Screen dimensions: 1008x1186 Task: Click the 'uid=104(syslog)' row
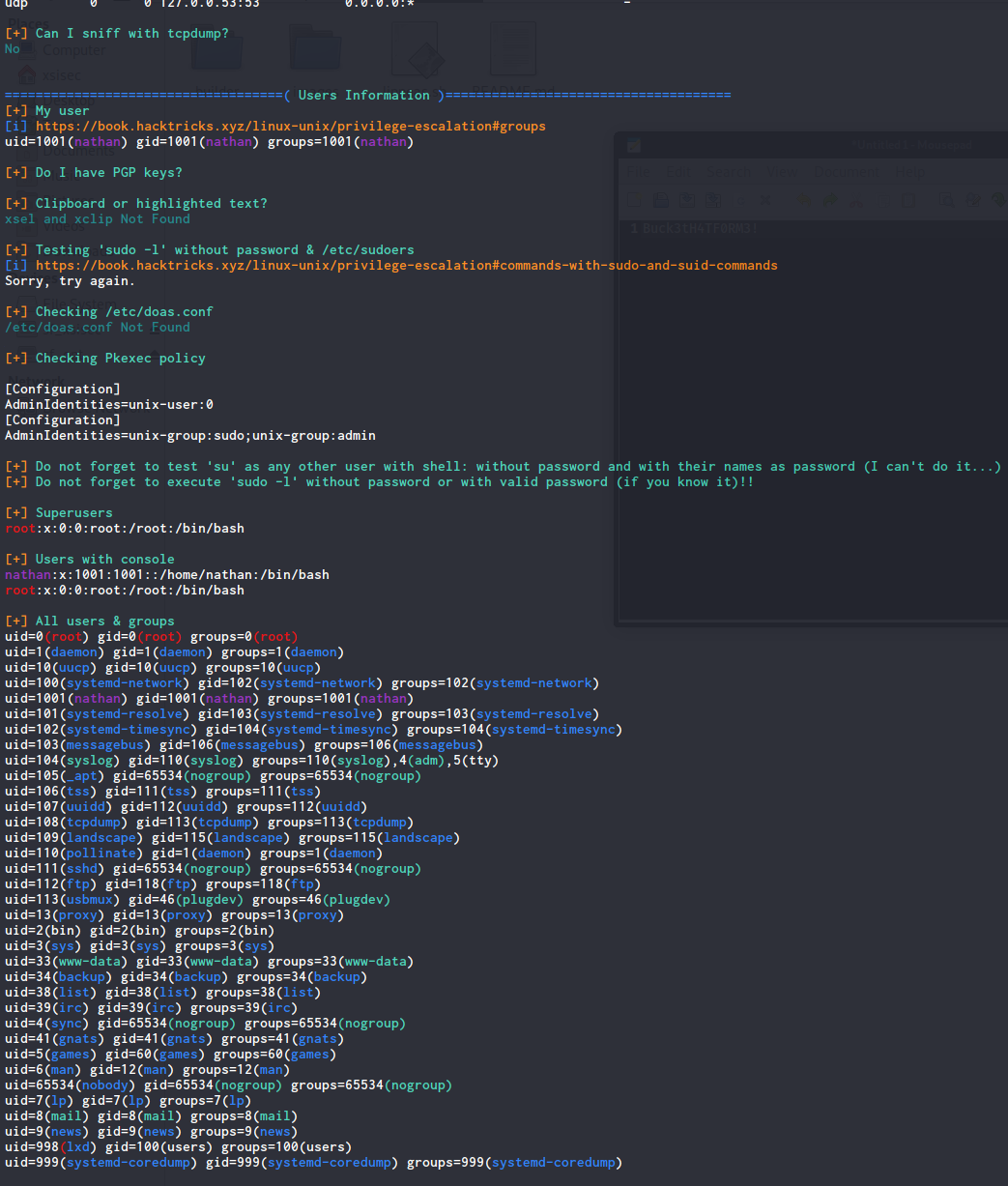(x=252, y=761)
